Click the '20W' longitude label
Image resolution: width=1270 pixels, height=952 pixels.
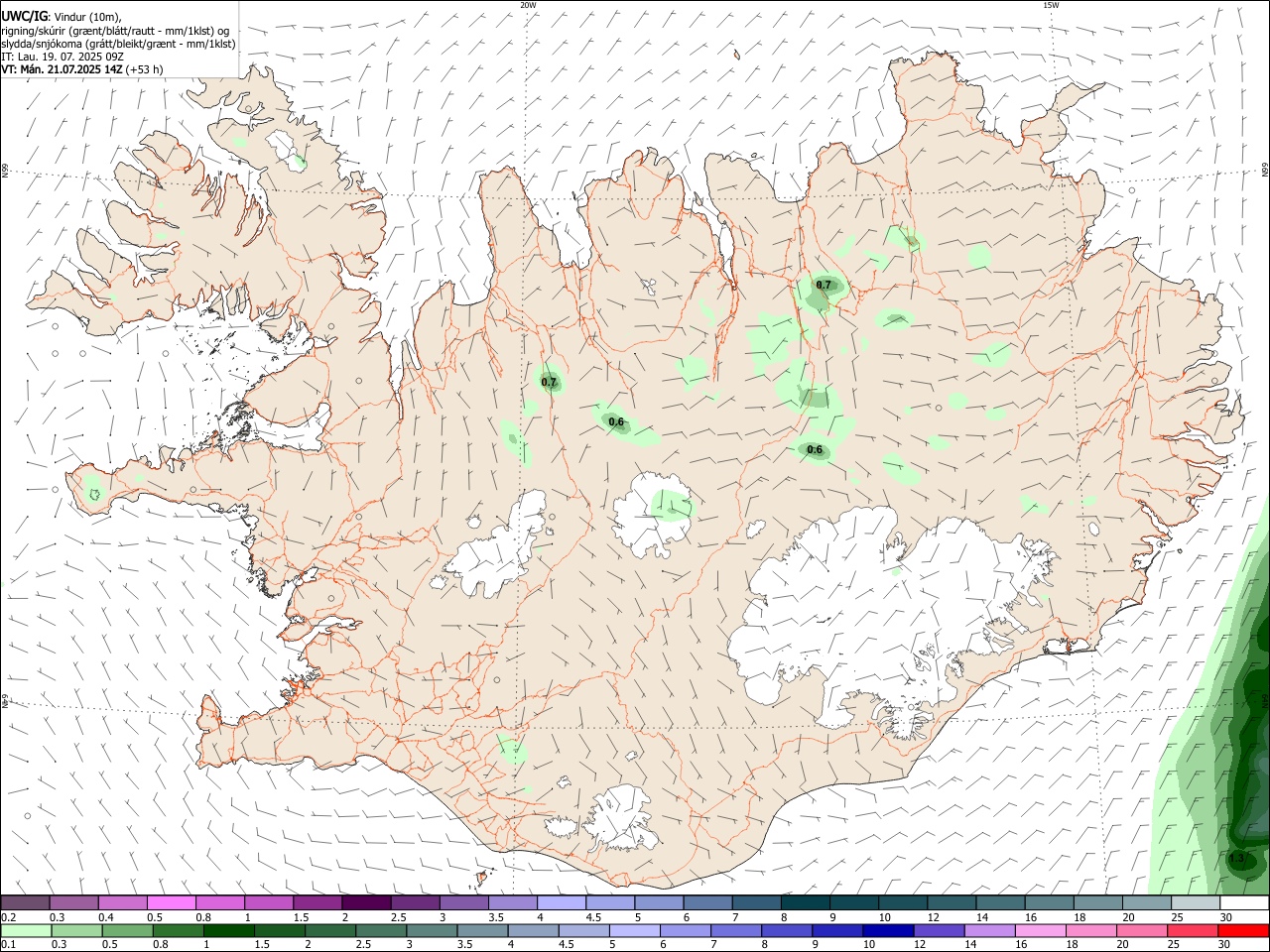[x=528, y=4]
